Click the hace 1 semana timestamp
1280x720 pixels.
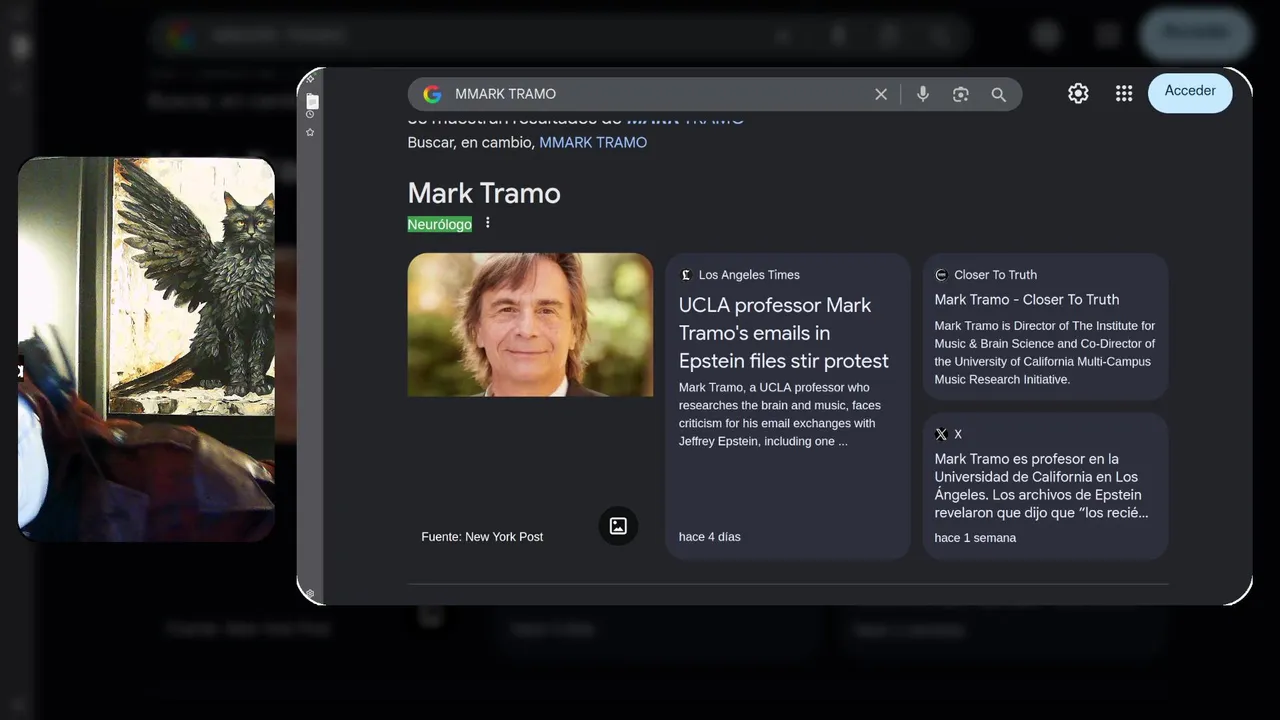[x=975, y=538]
